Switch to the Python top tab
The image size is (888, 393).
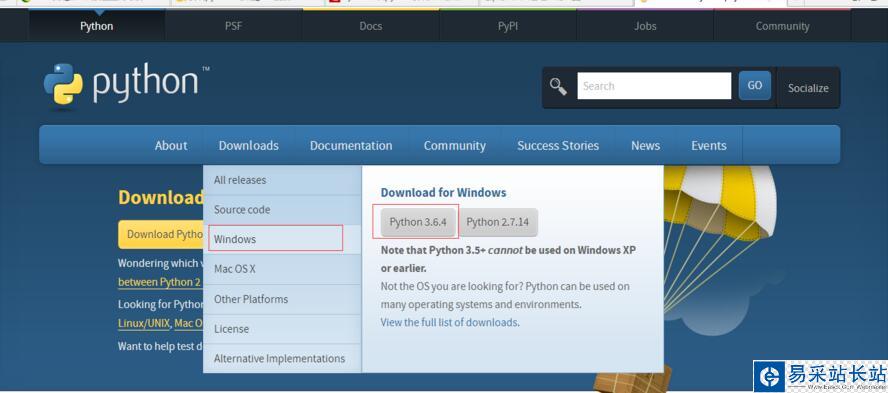(96, 26)
